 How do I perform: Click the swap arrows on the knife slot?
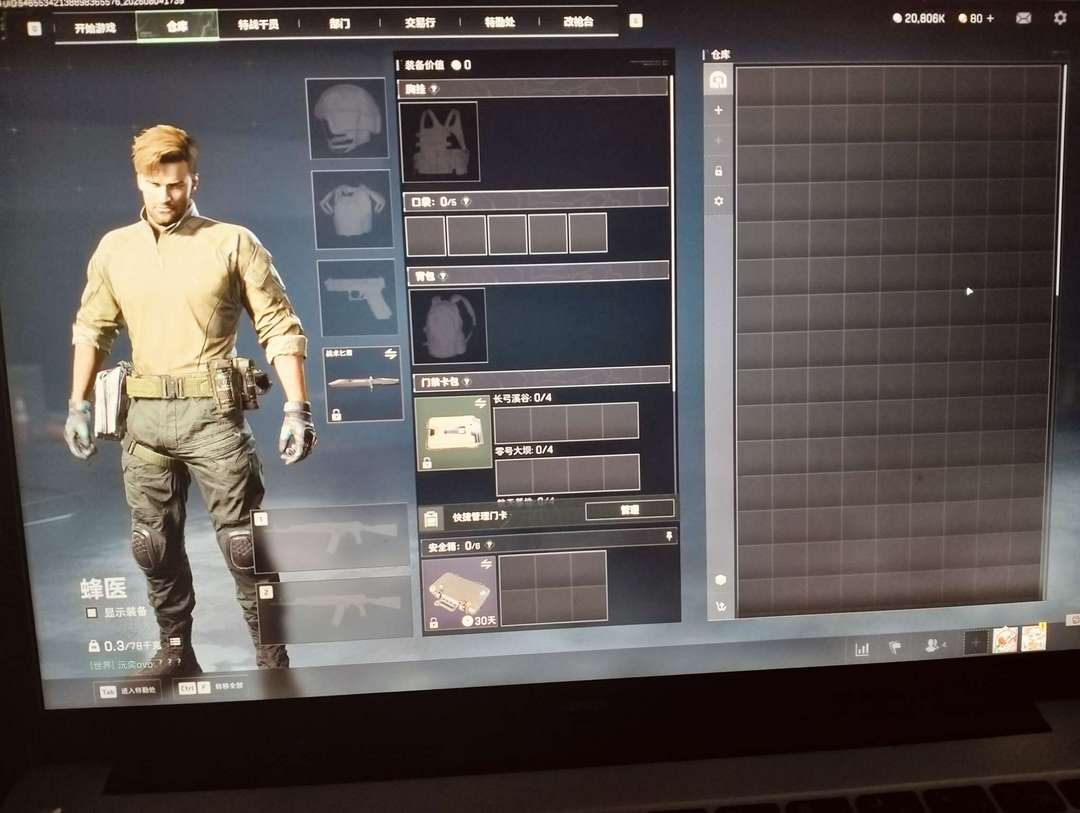(x=391, y=353)
